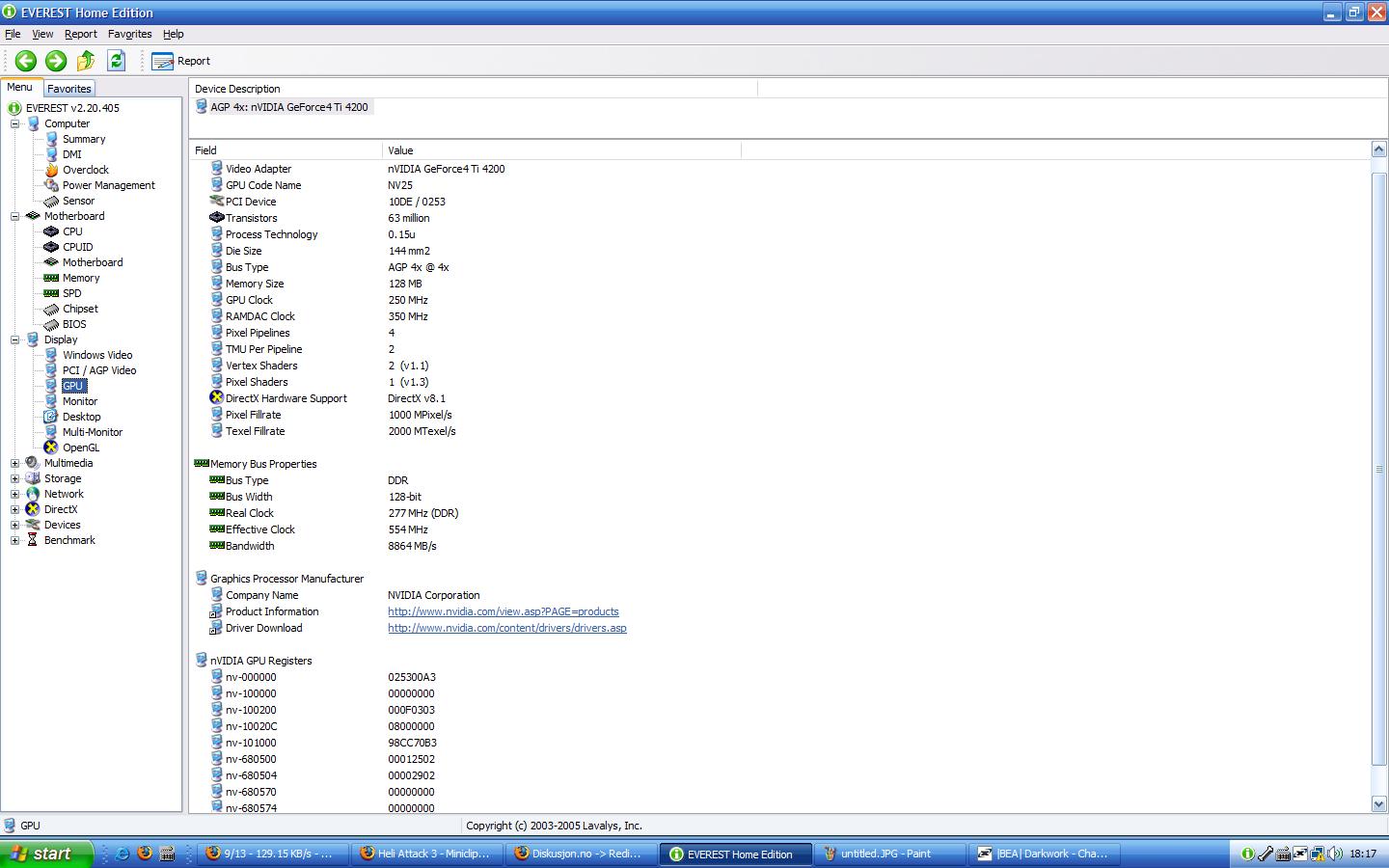Launch Firefox from quick launch bar
This screenshot has height=868, width=1389.
click(x=145, y=854)
